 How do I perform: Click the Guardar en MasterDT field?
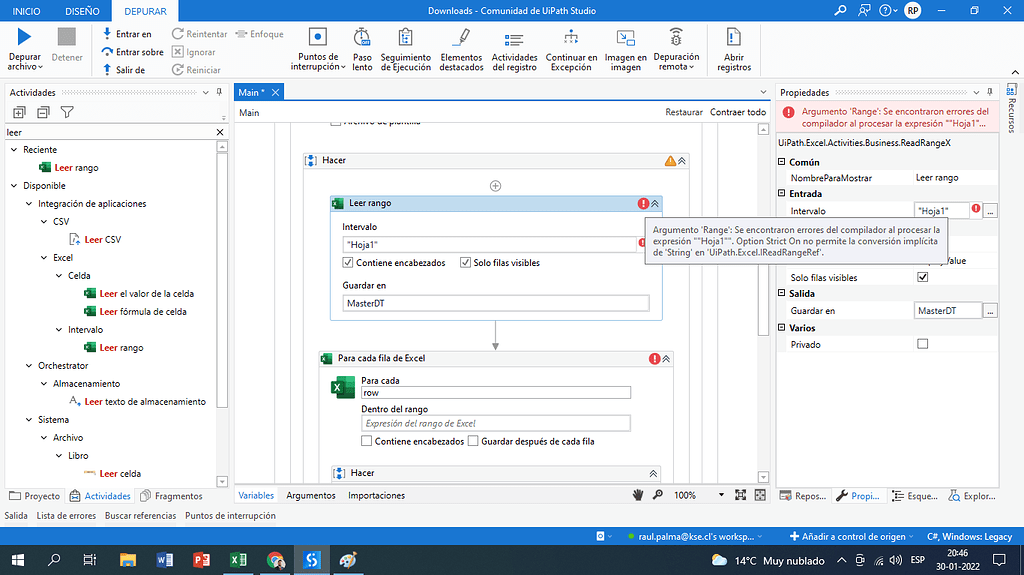pyautogui.click(x=496, y=303)
